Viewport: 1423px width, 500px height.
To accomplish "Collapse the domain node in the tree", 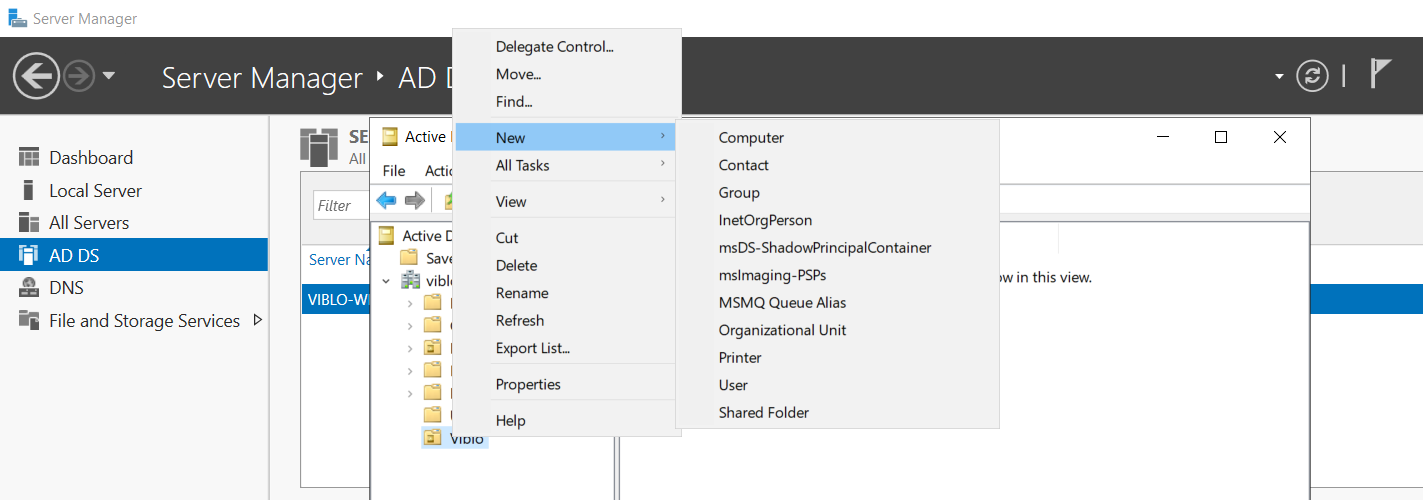I will pos(387,281).
